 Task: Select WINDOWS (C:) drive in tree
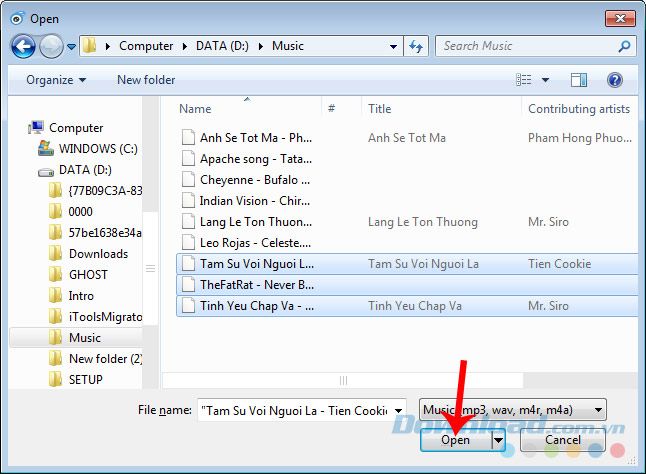click(x=98, y=149)
